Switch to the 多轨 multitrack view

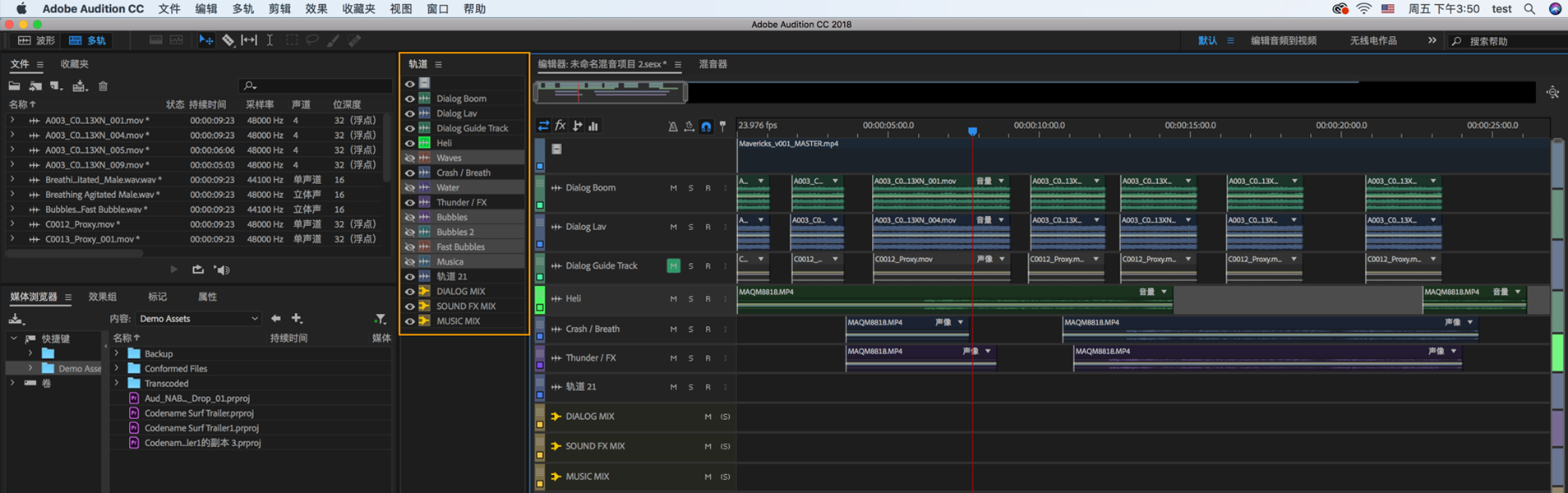tap(87, 40)
